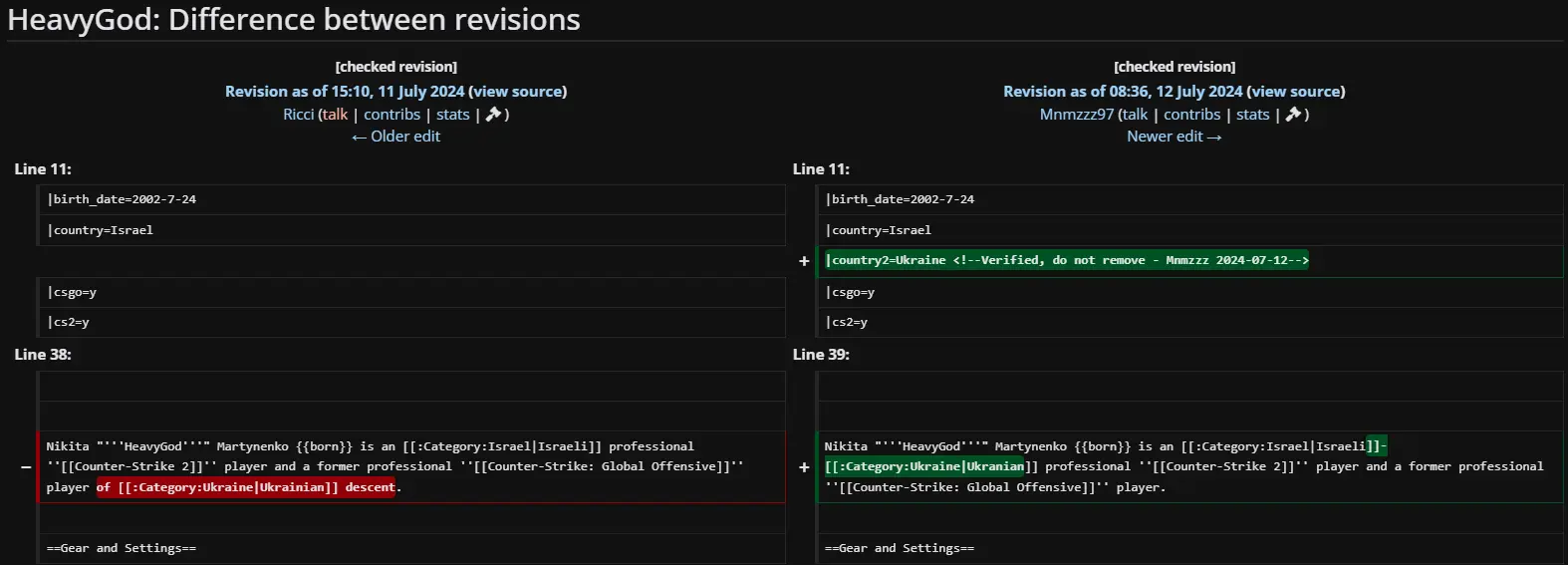Click left '==Gear and Settings==' line
Screen dimensions: 1568x565
pos(411,548)
